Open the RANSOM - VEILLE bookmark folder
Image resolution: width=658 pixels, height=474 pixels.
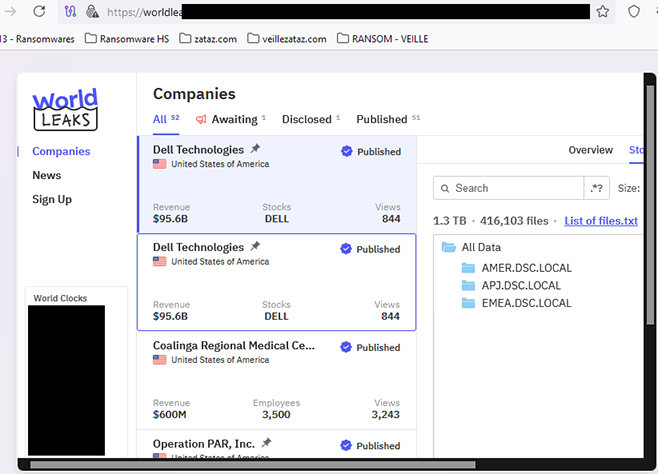[x=383, y=39]
